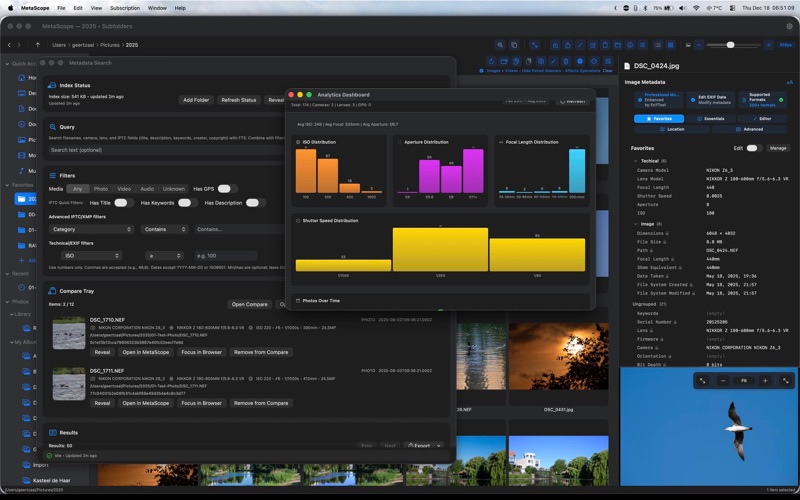Click the trash icon in secondary toolbar
Viewport: 800px width, 500px height.
566,61
